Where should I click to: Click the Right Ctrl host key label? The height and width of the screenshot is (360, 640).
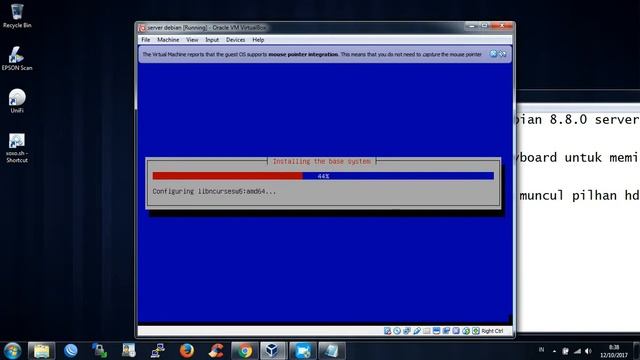[492, 331]
